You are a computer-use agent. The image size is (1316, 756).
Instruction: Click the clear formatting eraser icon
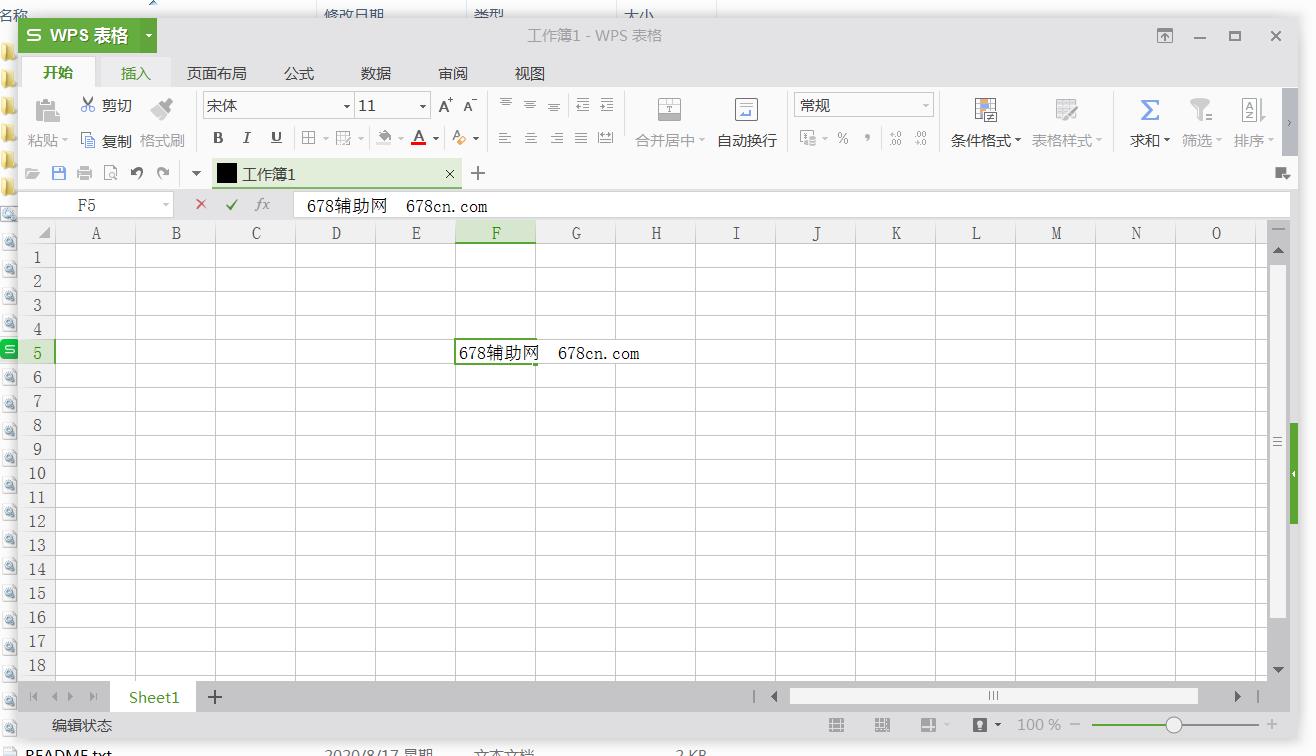pyautogui.click(x=458, y=138)
